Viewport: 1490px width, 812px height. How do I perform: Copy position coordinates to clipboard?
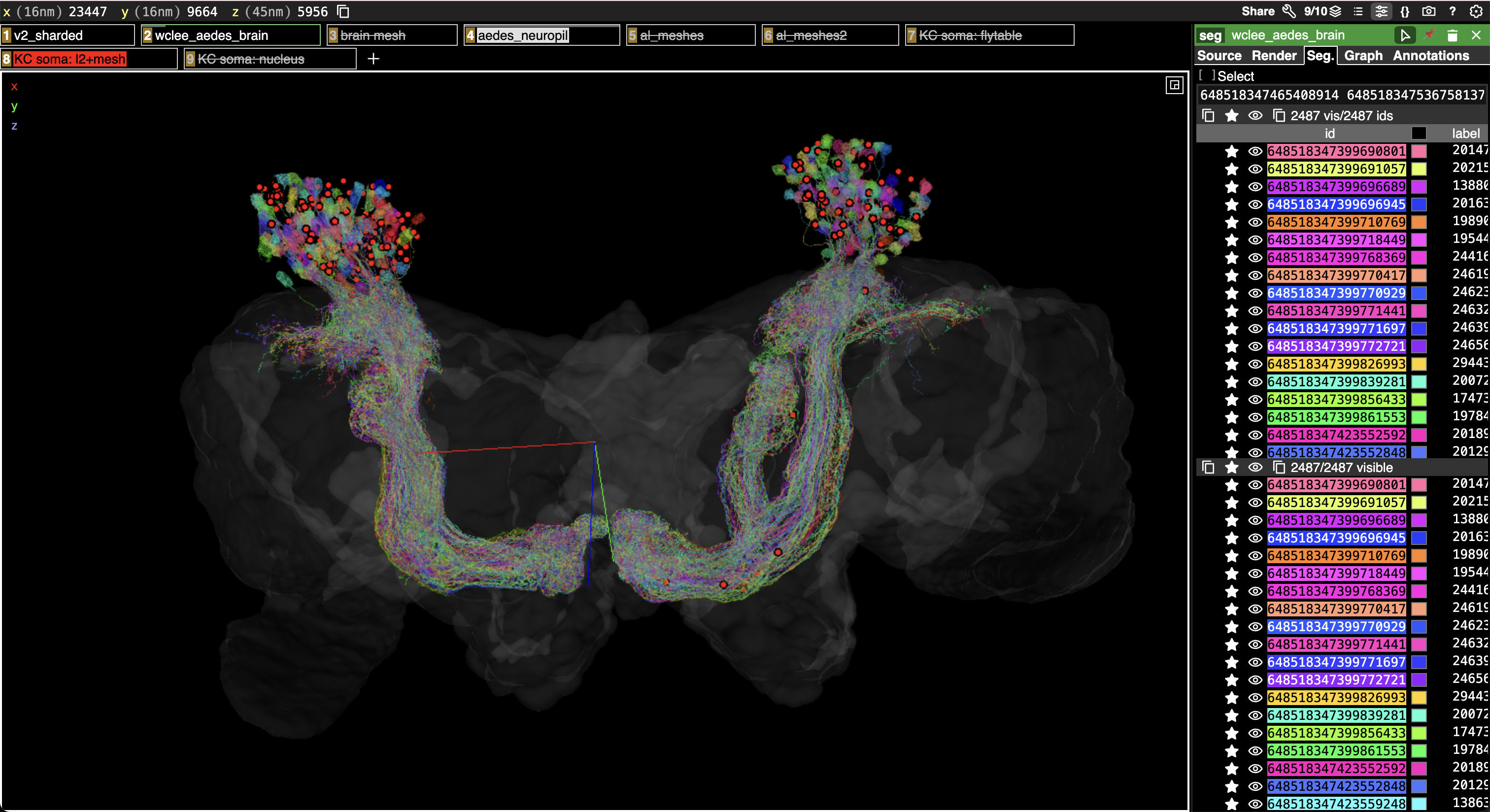(343, 11)
